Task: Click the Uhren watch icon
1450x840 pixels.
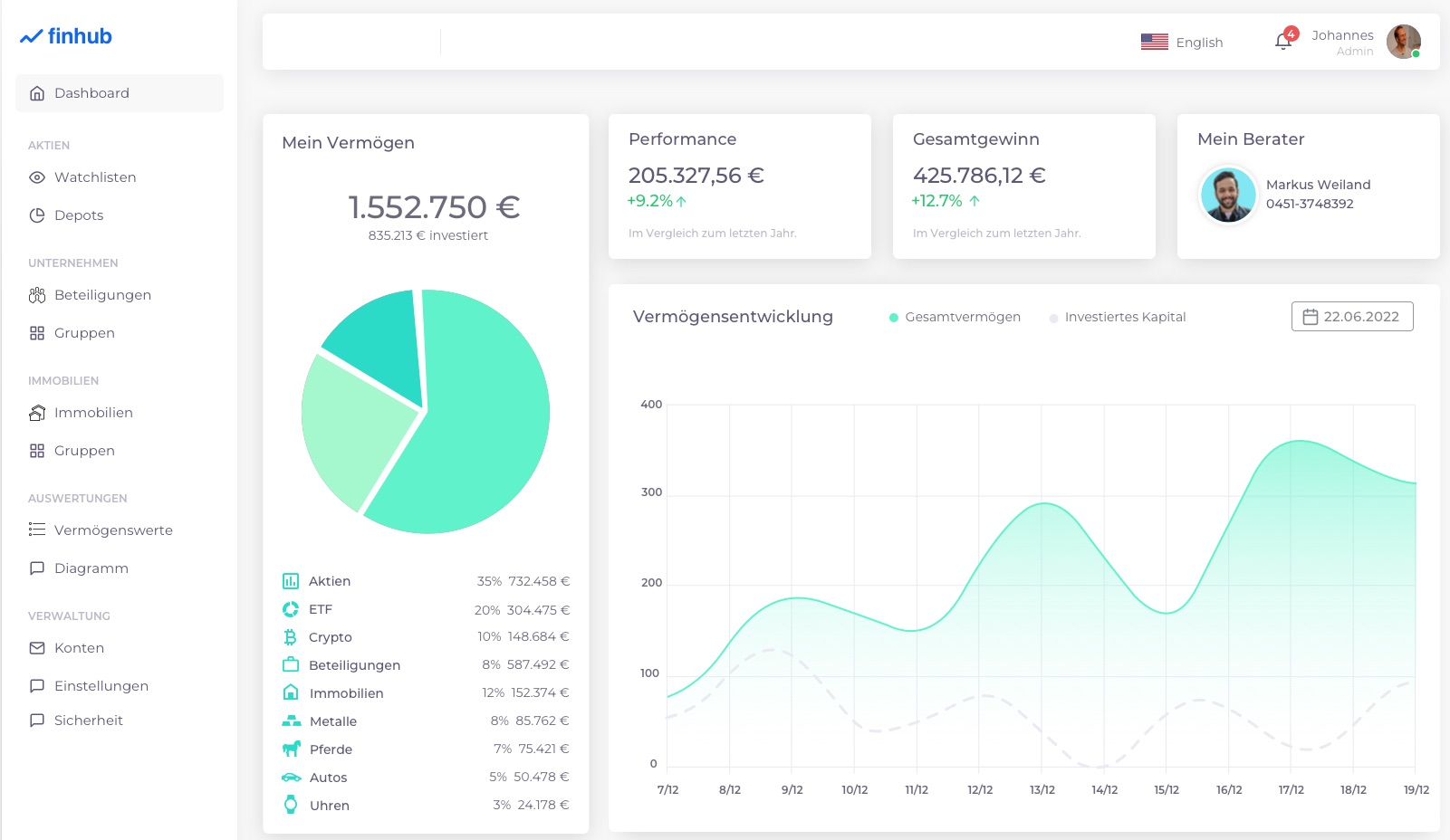Action: pyautogui.click(x=291, y=805)
